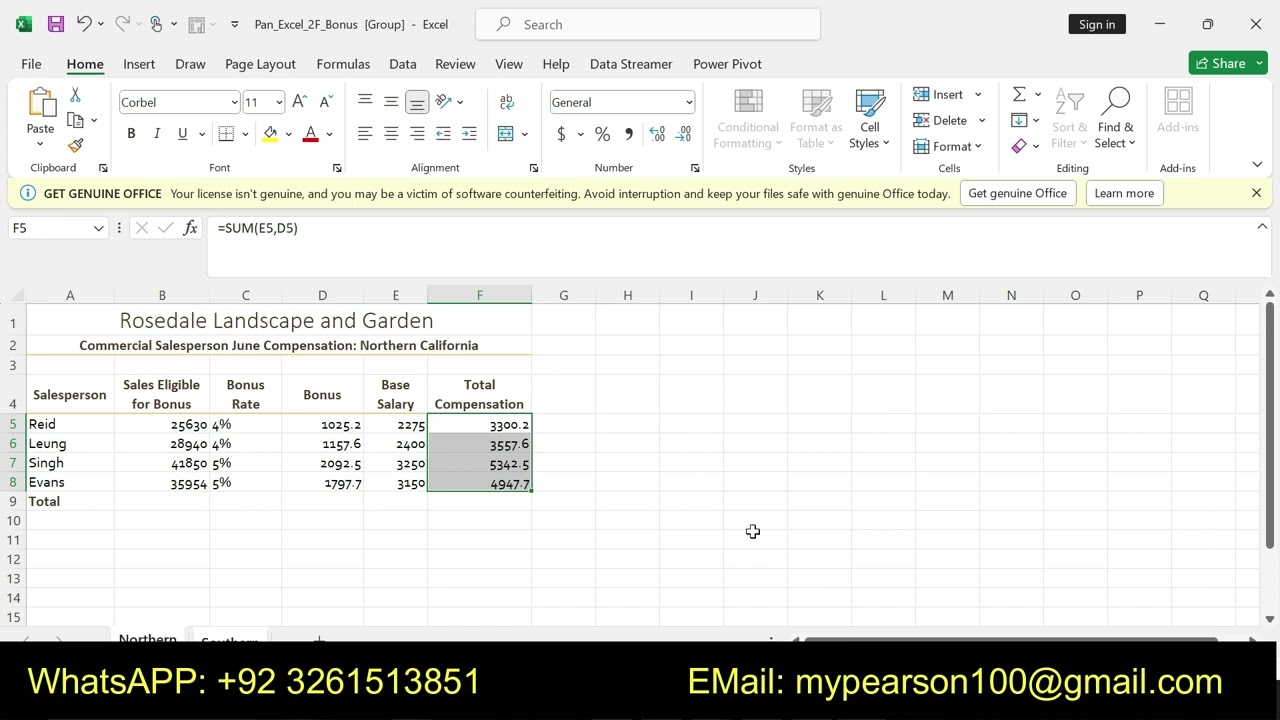This screenshot has height=720, width=1280.
Task: Dismiss the Get Genuine Office banner
Action: click(x=1256, y=193)
